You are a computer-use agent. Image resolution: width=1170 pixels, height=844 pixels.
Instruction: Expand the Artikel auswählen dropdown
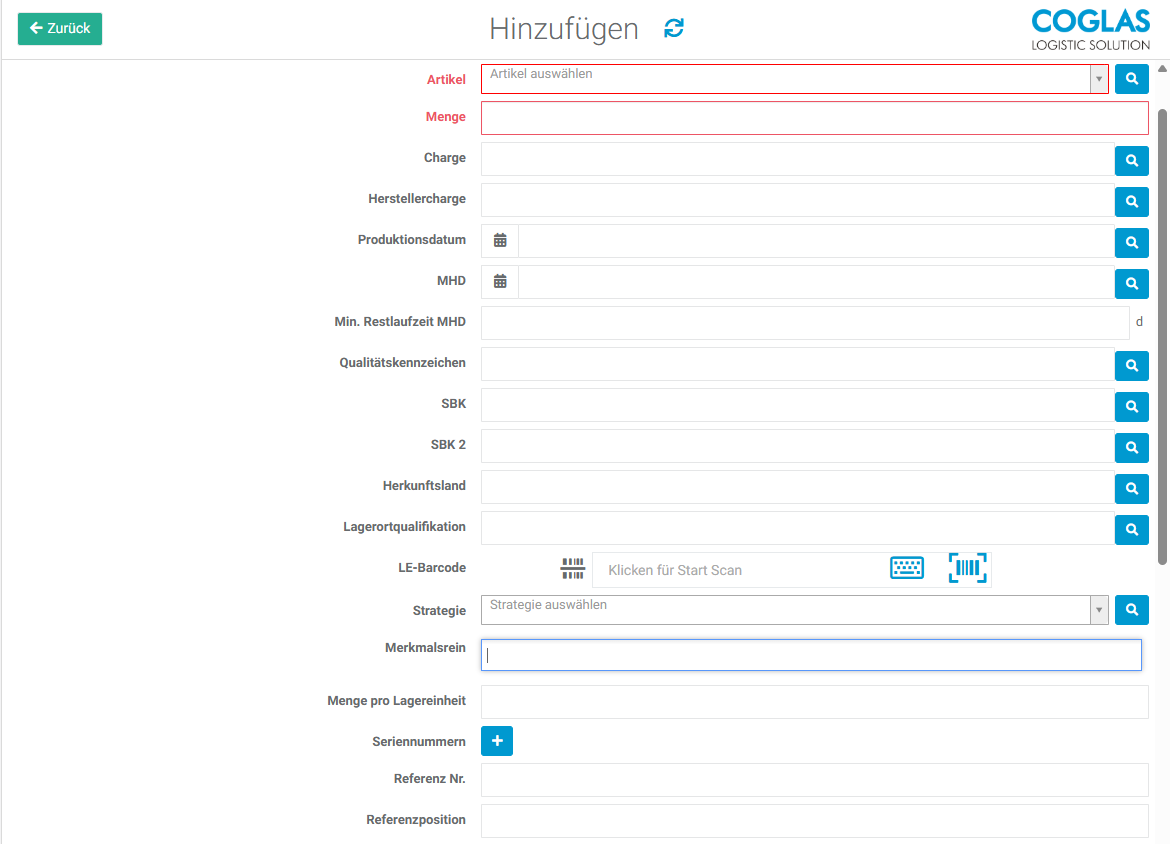(x=1098, y=78)
